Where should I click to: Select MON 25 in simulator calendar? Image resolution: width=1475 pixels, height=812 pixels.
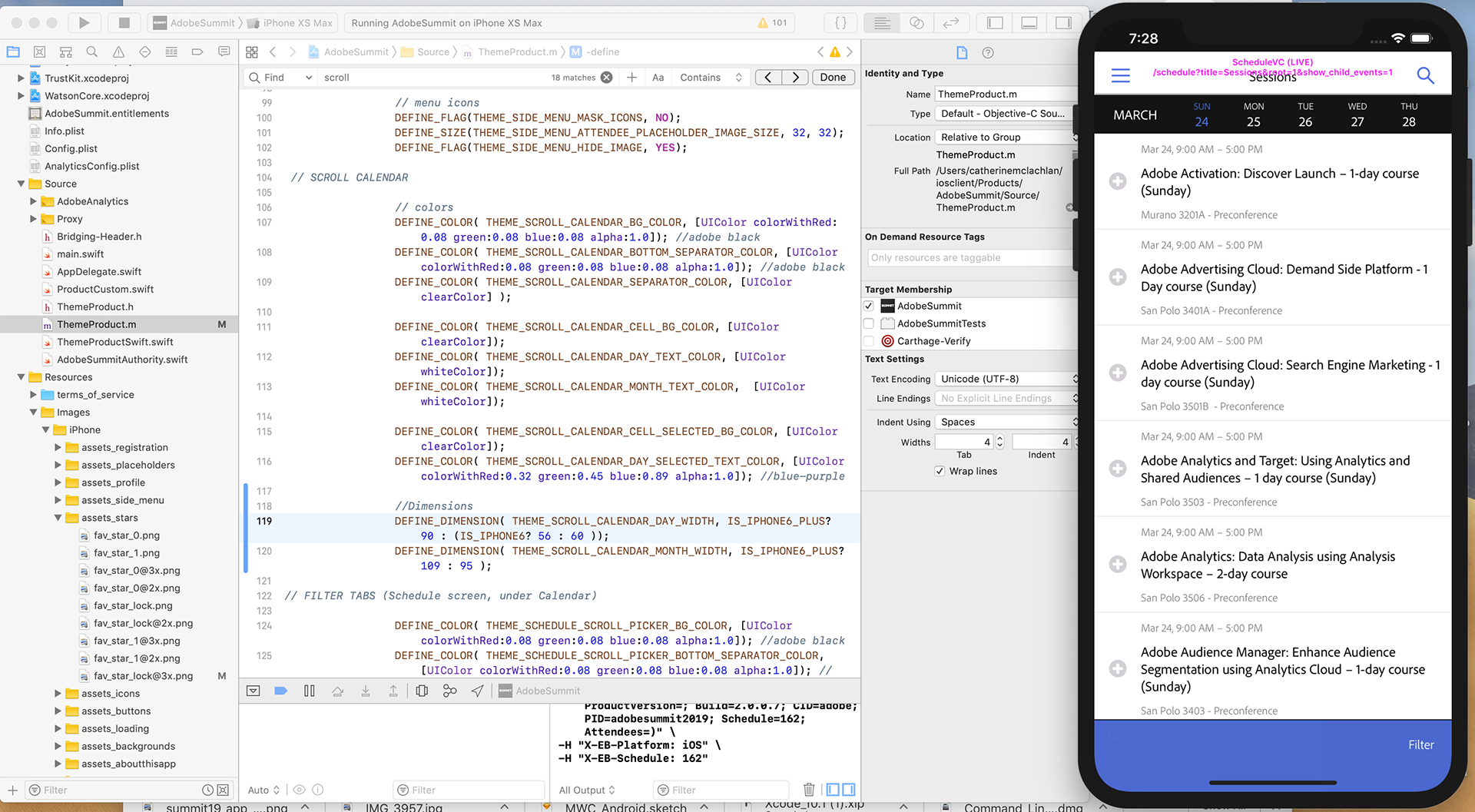(x=1254, y=114)
